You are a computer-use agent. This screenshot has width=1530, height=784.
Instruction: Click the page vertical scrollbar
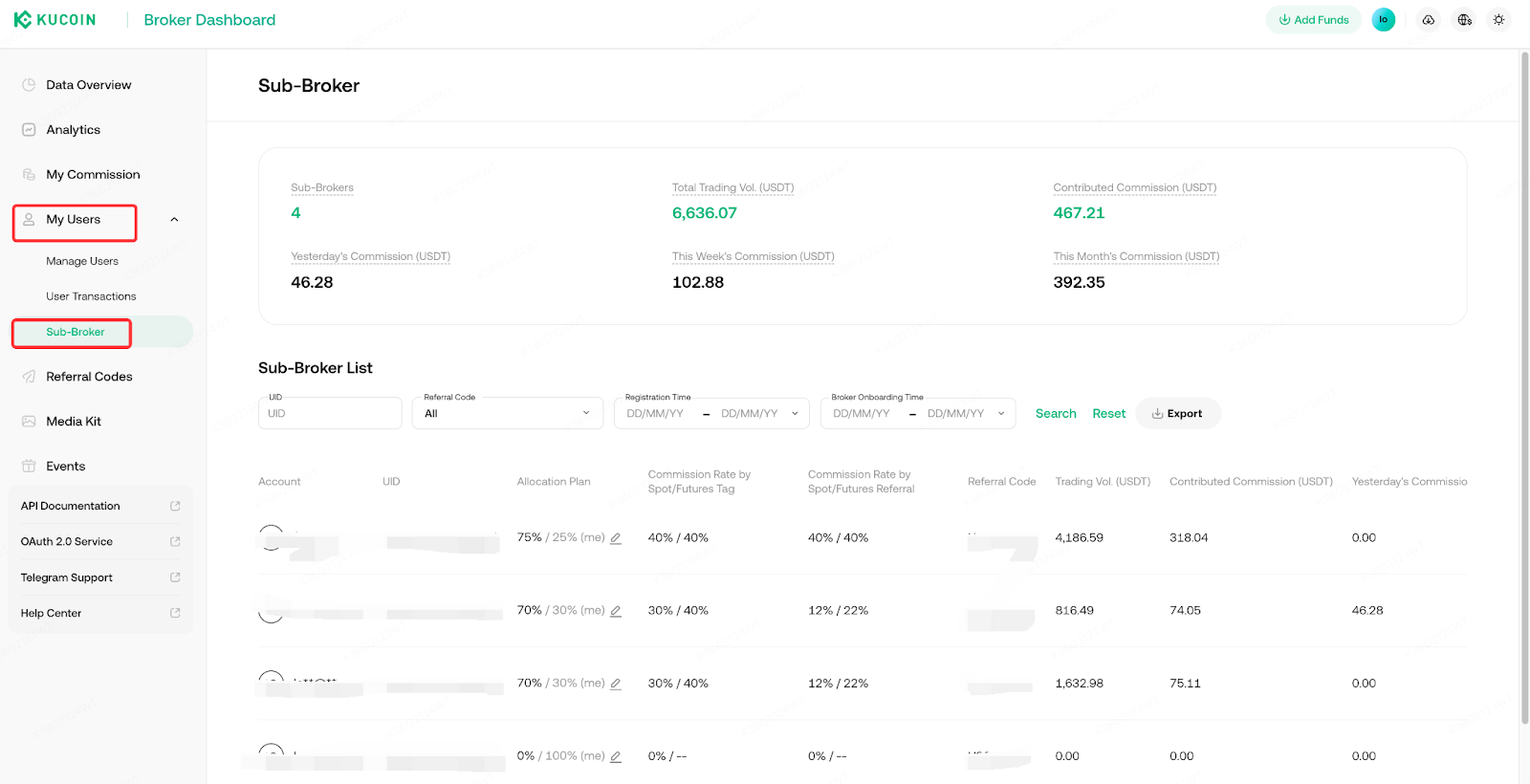(x=1524, y=382)
